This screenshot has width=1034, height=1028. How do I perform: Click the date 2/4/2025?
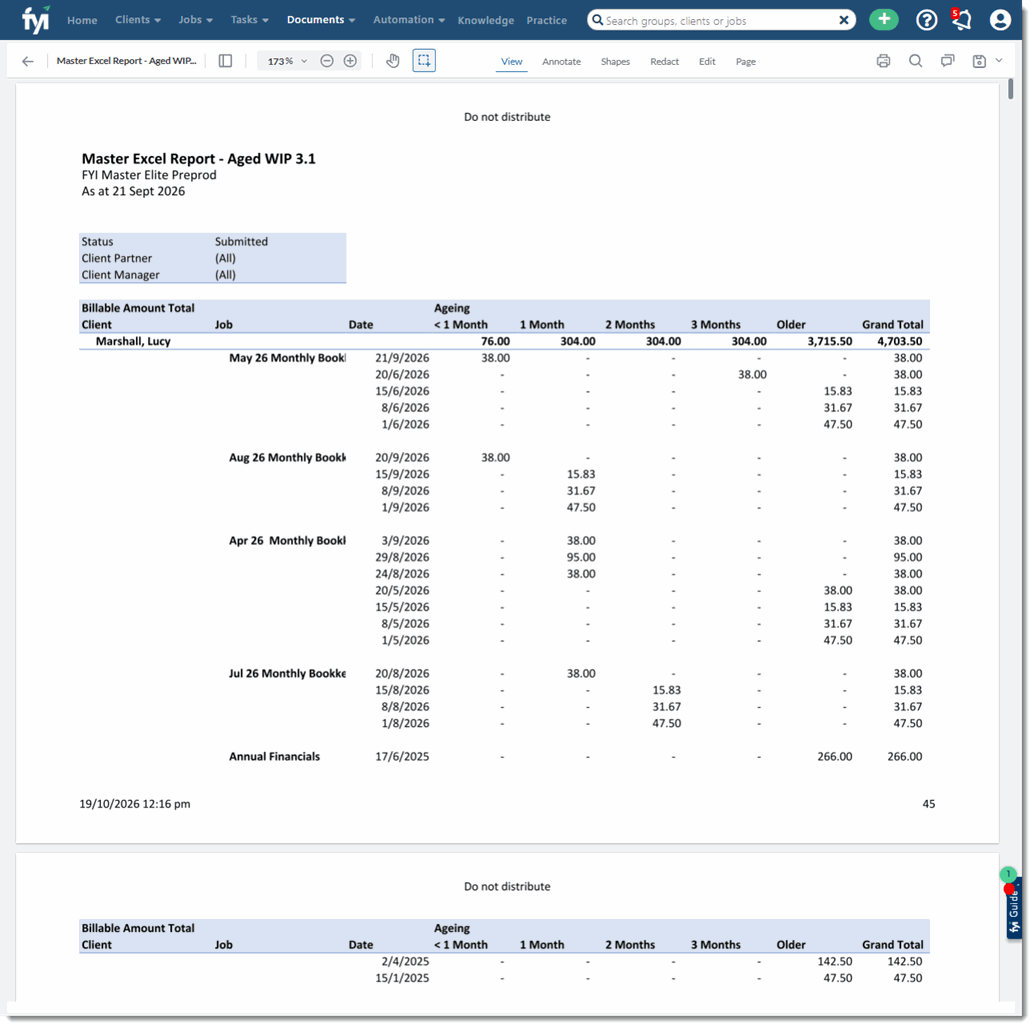(x=405, y=962)
